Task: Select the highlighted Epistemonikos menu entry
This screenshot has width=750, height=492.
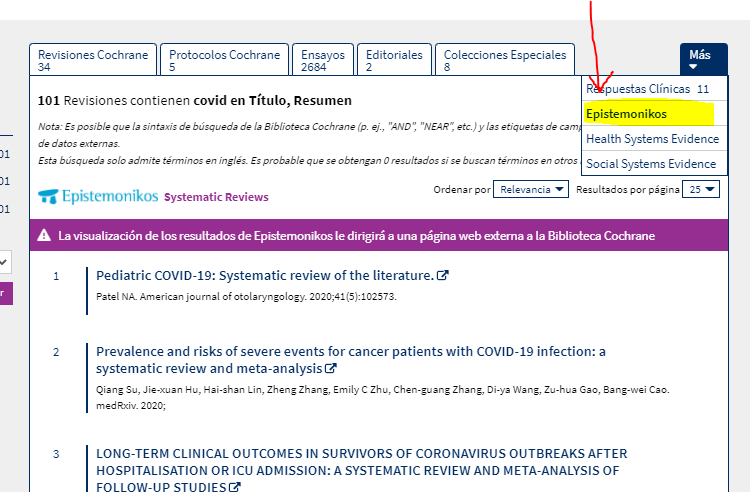Action: pyautogui.click(x=626, y=114)
